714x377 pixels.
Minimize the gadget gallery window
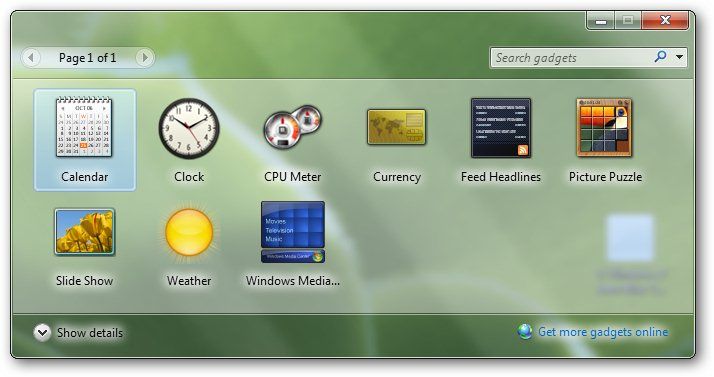click(x=601, y=20)
